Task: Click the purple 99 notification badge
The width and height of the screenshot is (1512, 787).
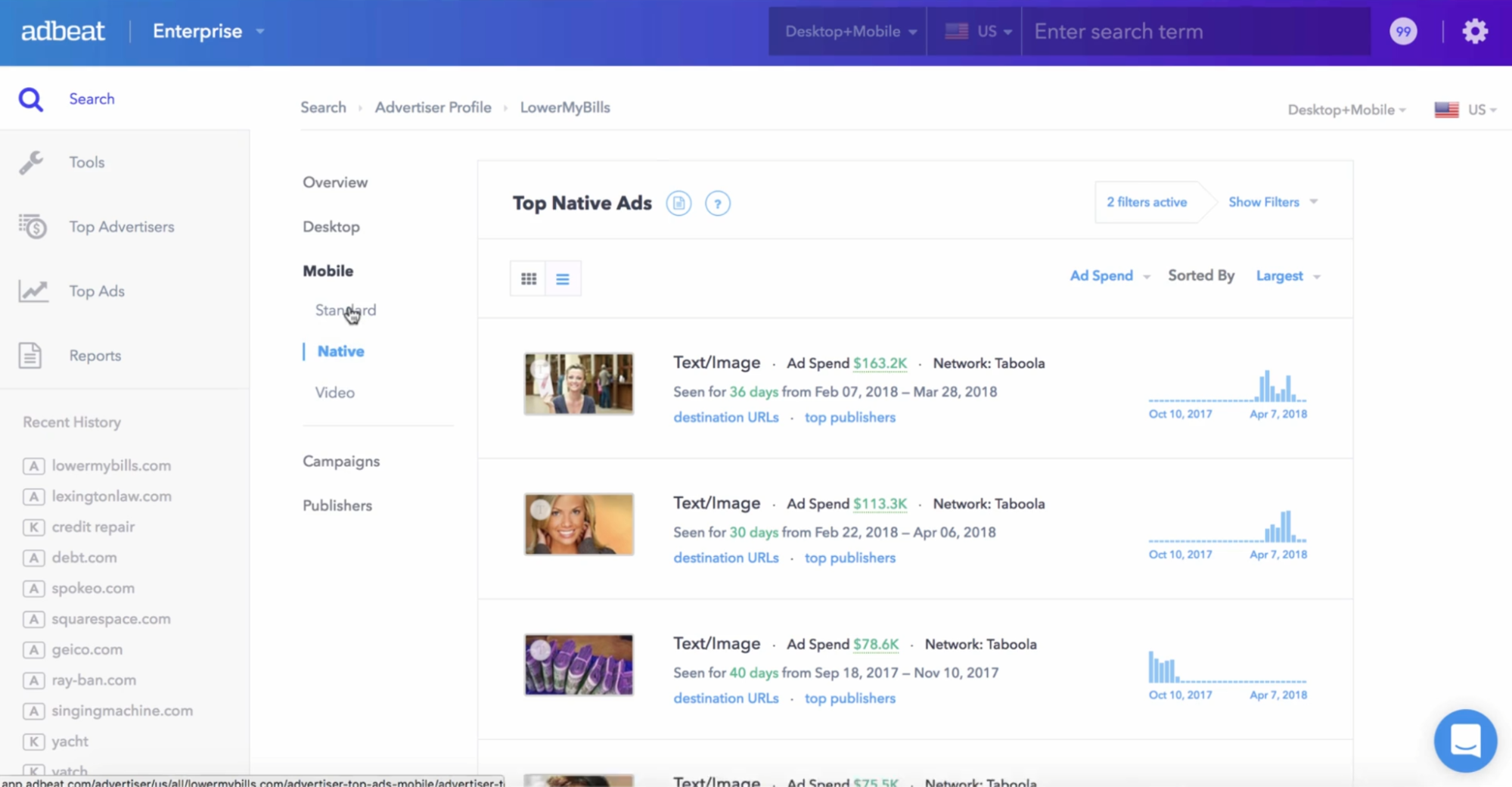Action: 1403,31
